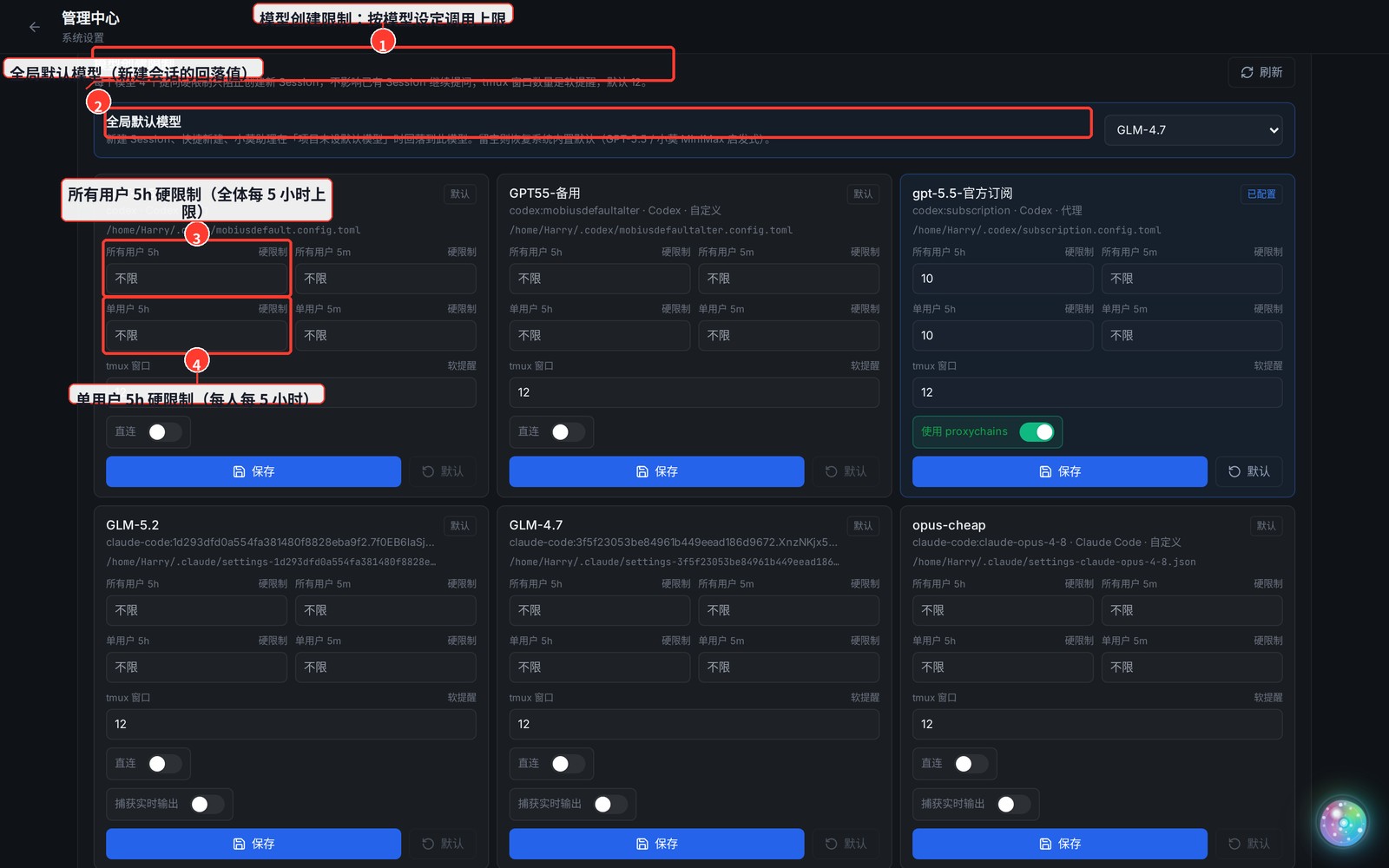This screenshot has height=868, width=1389.
Task: Click the 刷新 refresh button
Action: 1261,72
